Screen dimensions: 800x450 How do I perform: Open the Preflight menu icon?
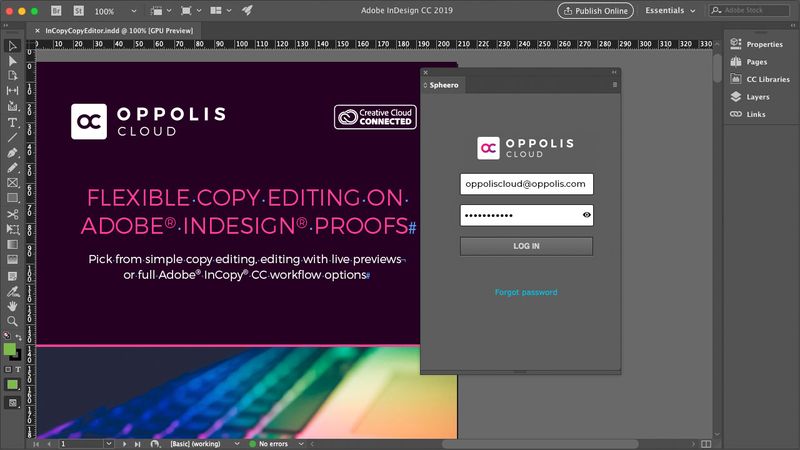pos(155,444)
